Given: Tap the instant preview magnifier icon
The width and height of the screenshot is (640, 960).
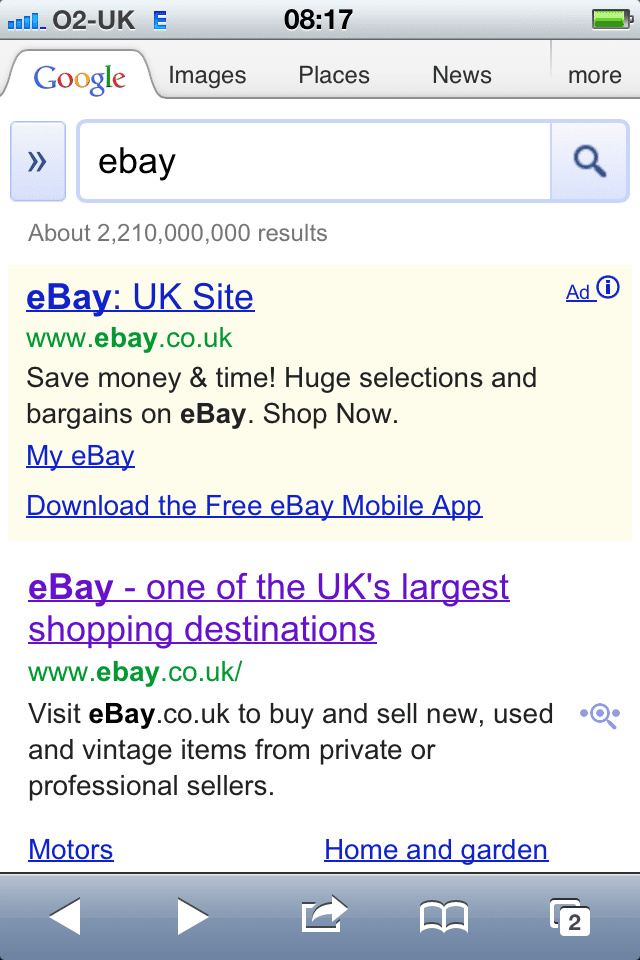Looking at the screenshot, I should [600, 715].
